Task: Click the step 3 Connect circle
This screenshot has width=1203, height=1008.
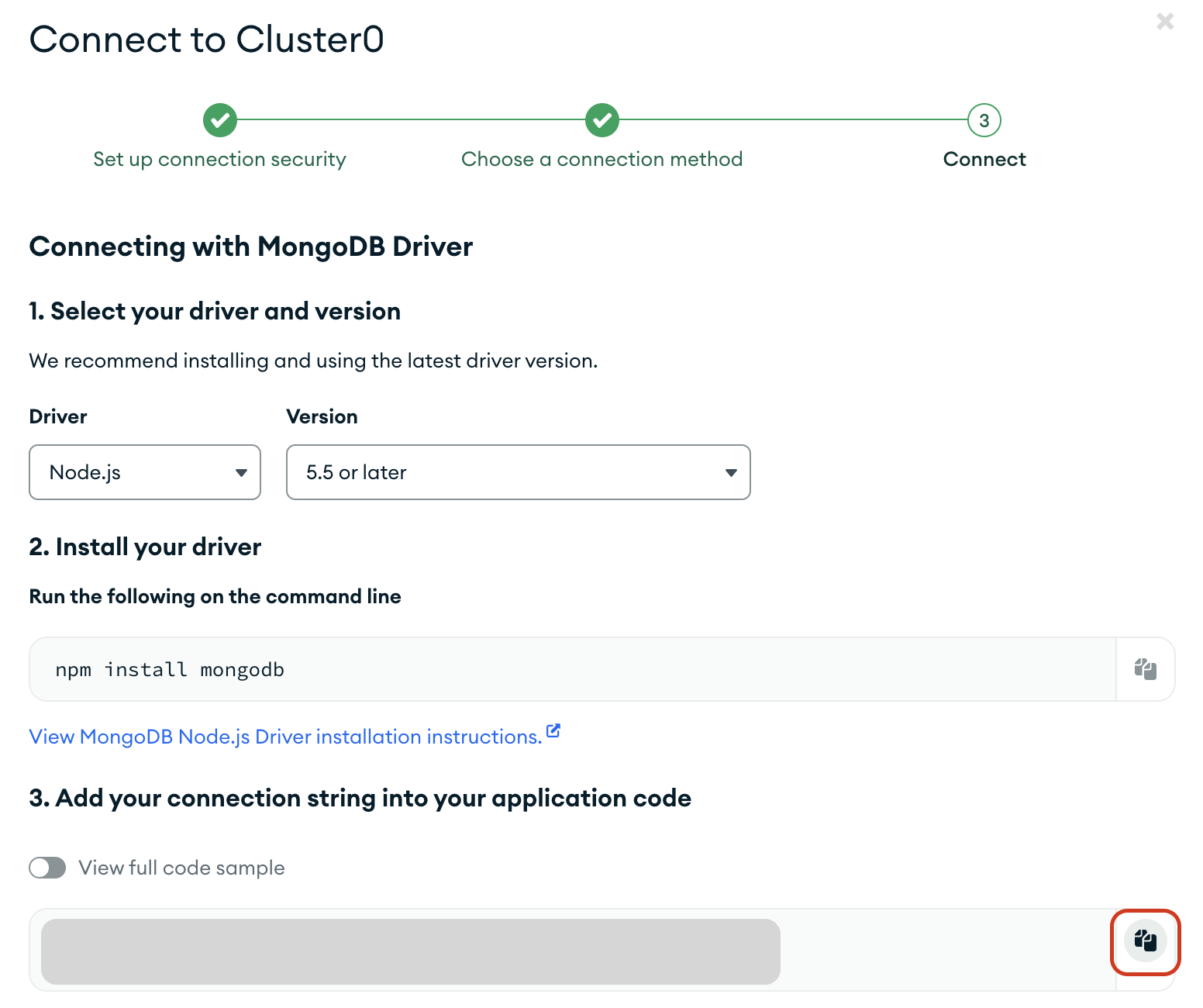Action: point(984,120)
